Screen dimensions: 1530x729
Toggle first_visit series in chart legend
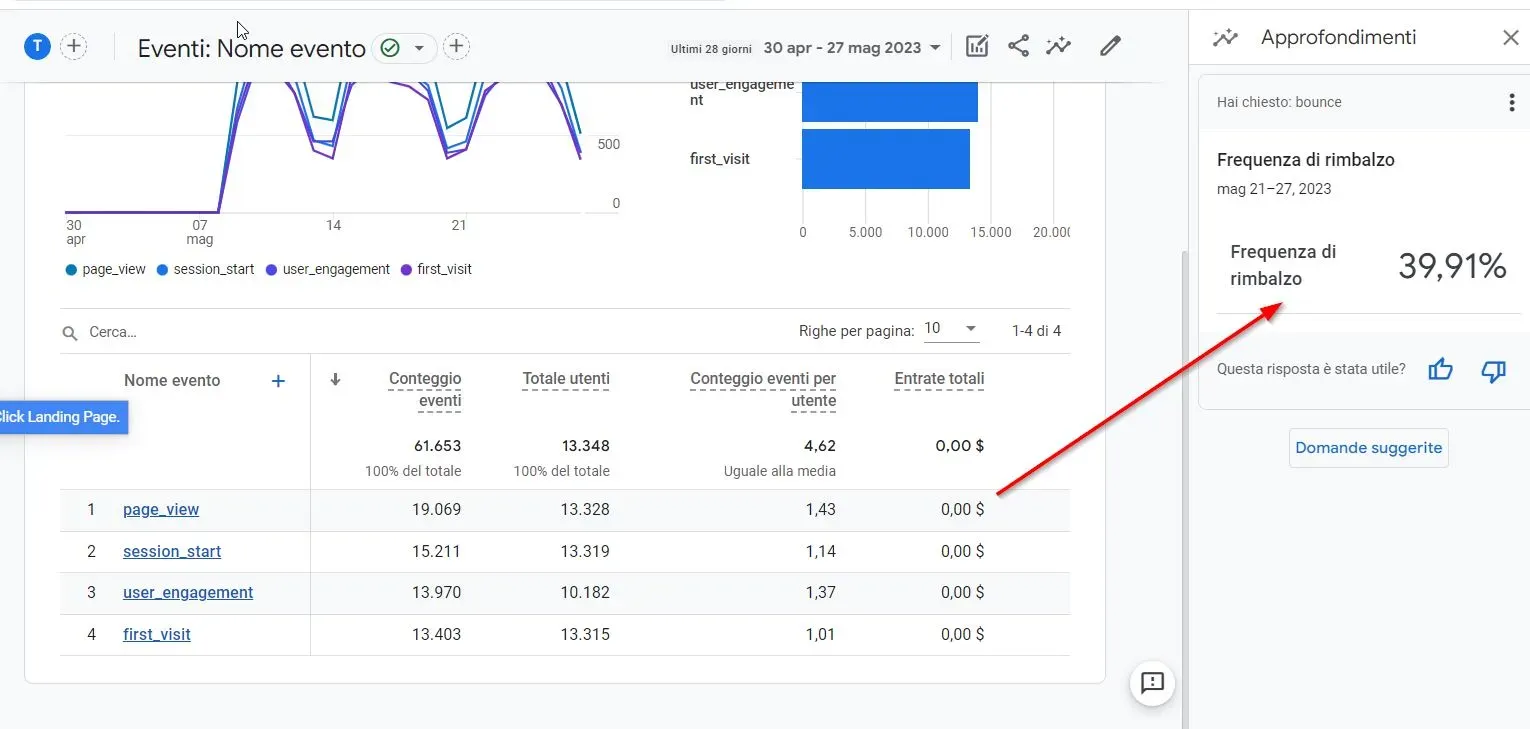(436, 270)
